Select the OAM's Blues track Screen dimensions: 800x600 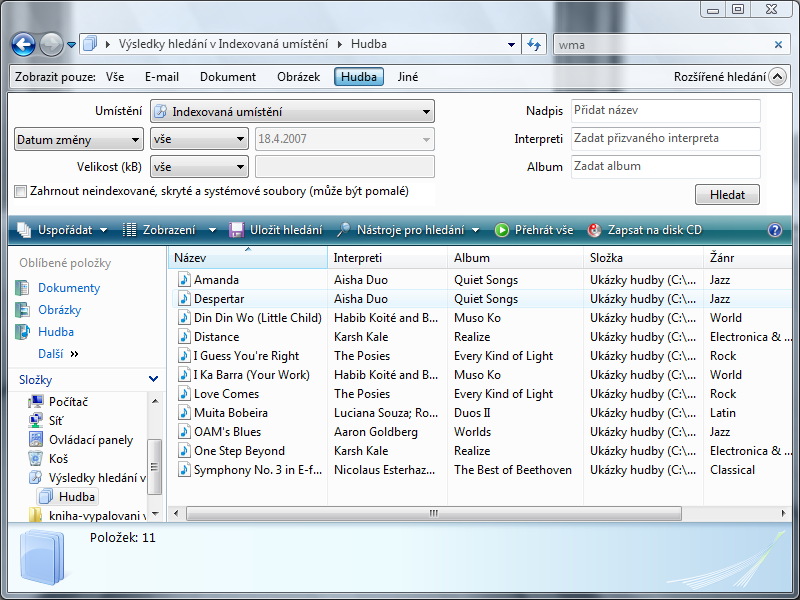click(227, 432)
